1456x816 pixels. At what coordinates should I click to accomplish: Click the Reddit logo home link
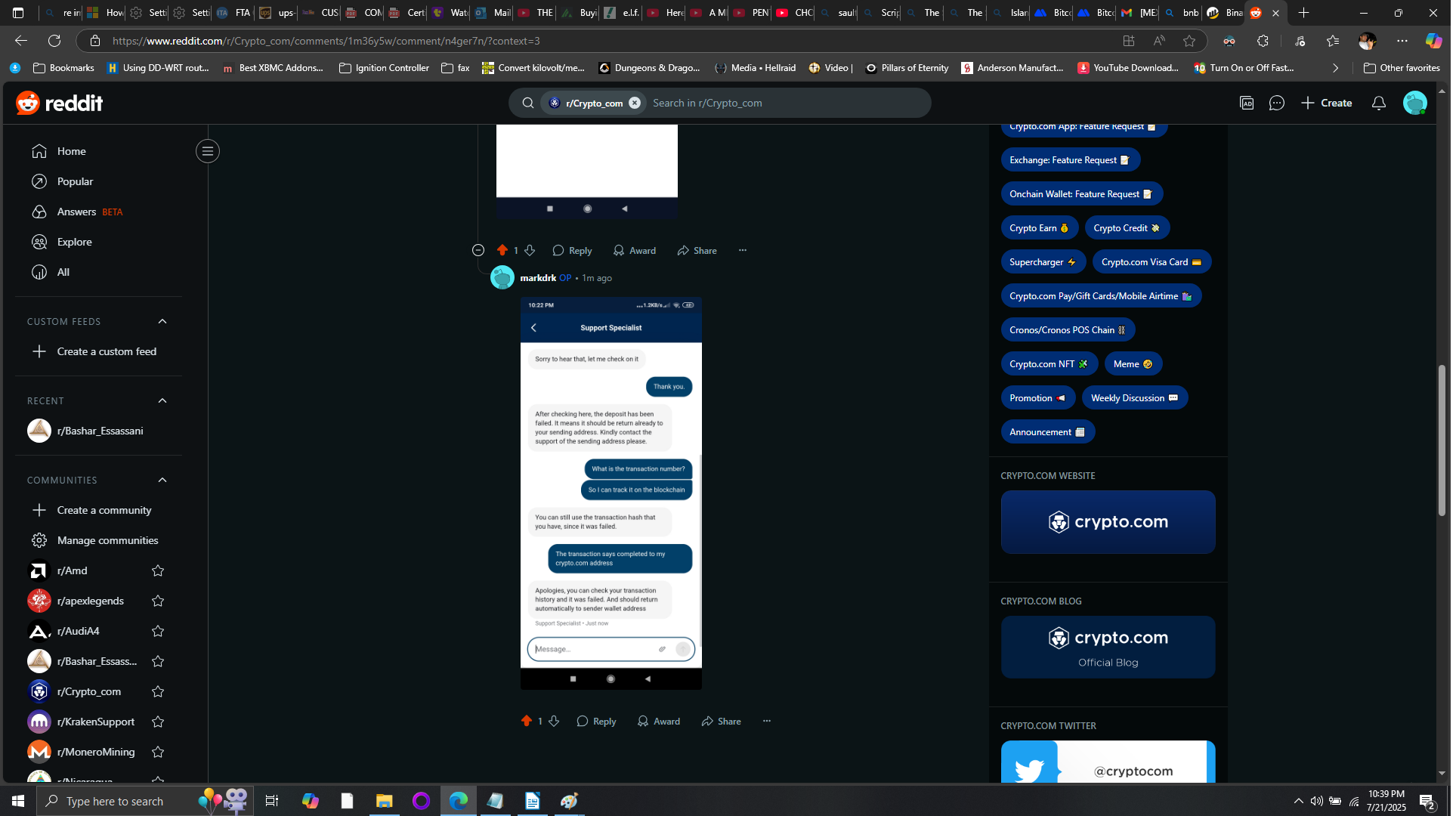tap(60, 103)
